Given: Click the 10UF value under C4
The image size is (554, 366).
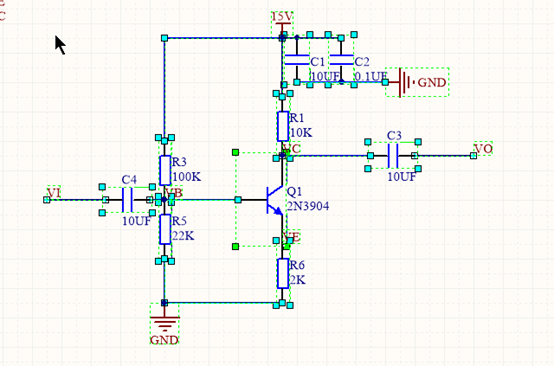Looking at the screenshot, I should click(x=136, y=221).
